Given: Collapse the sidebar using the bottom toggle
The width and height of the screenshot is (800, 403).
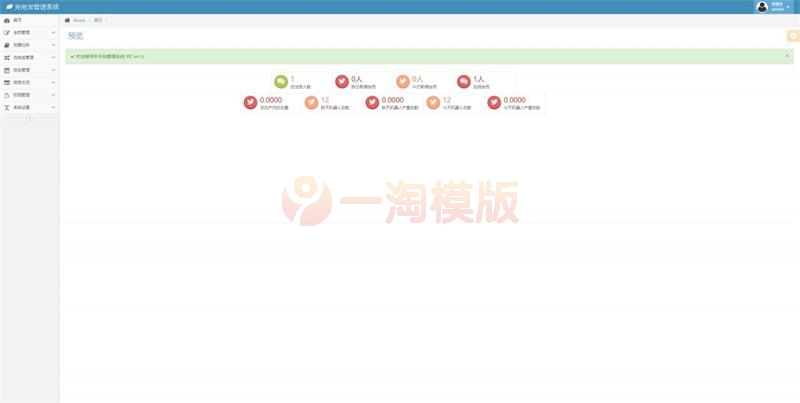Looking at the screenshot, I should pos(29,118).
